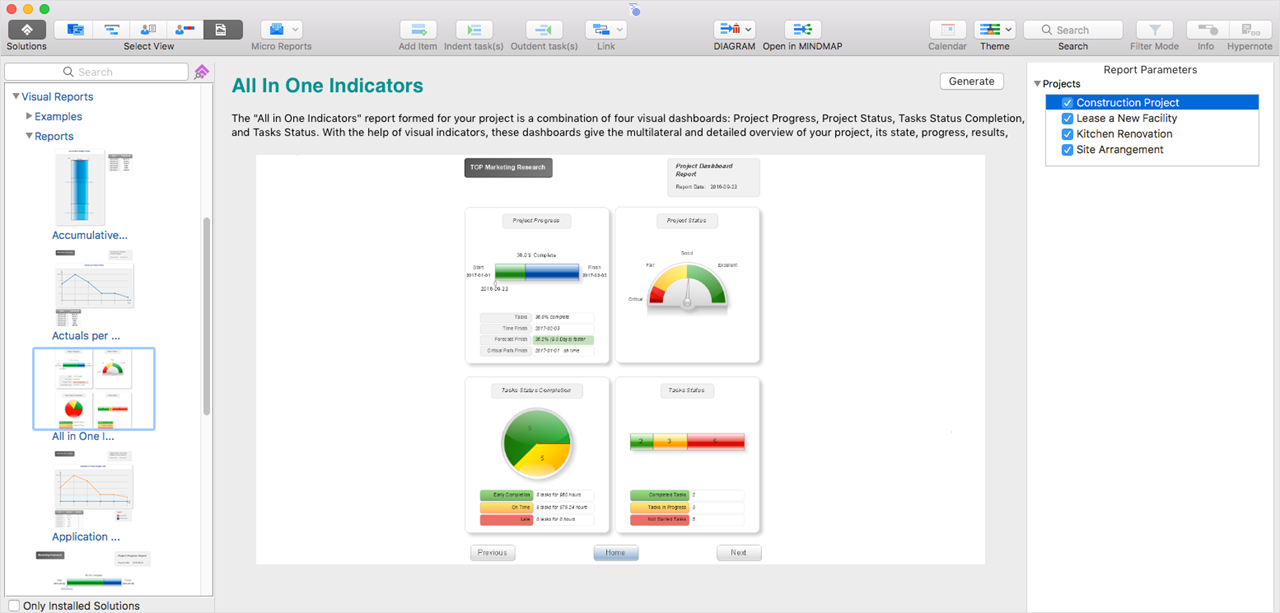Uncheck the Construction Project checkbox
This screenshot has height=613, width=1280.
[x=1068, y=103]
